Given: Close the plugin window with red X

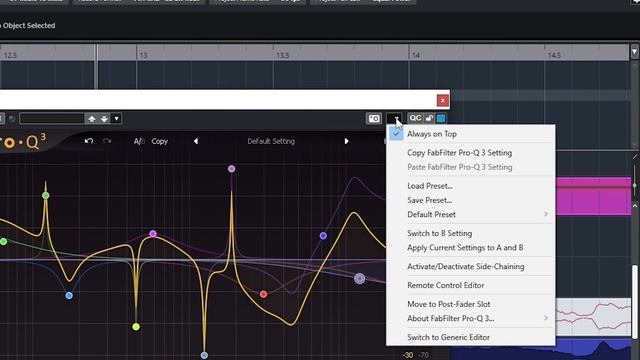Looking at the screenshot, I should click(442, 100).
